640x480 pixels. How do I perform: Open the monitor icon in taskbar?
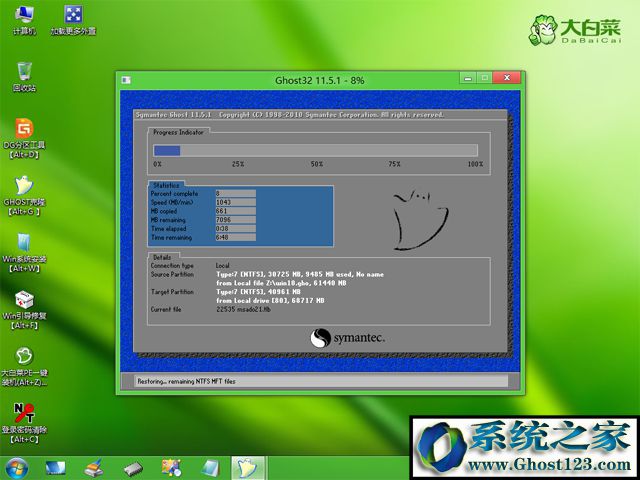click(x=55, y=469)
